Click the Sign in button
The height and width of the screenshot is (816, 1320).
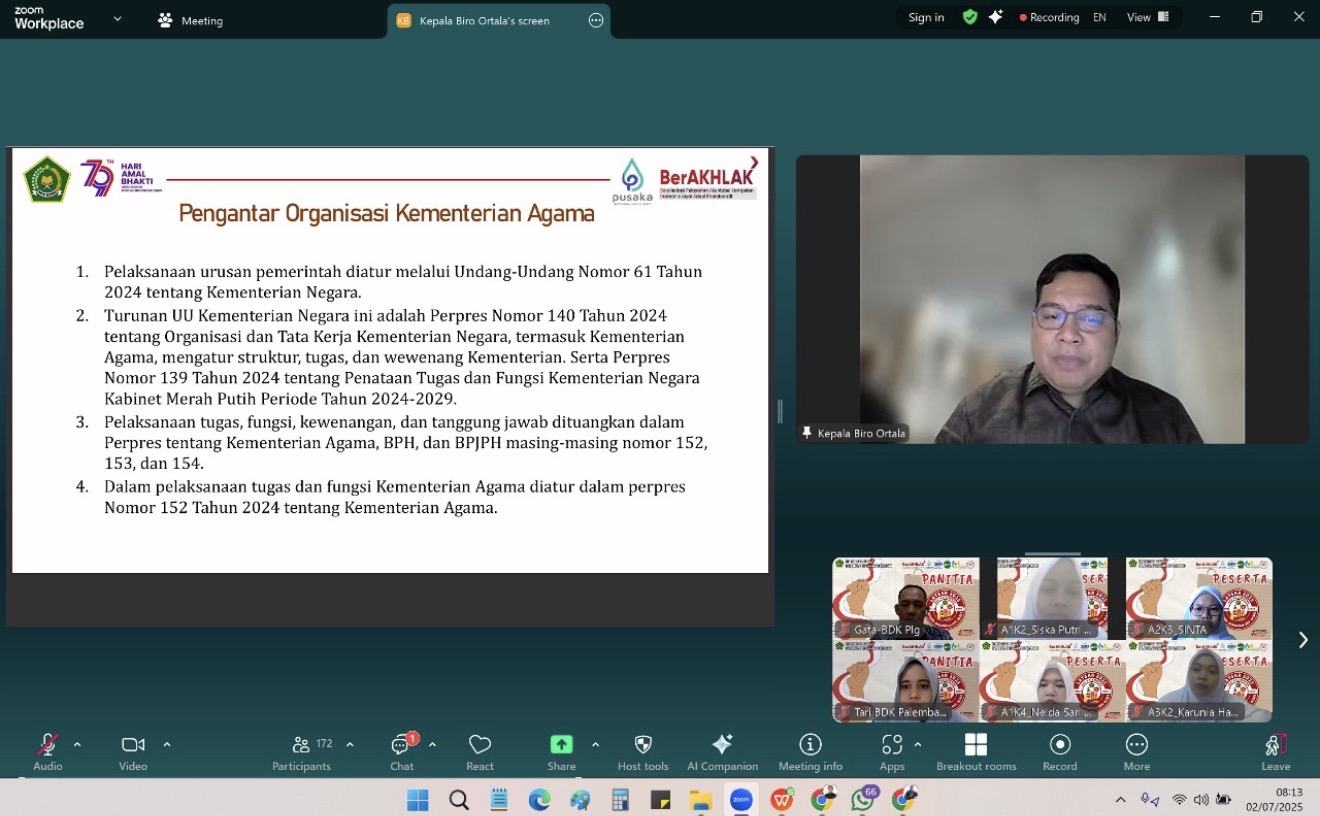tap(925, 17)
